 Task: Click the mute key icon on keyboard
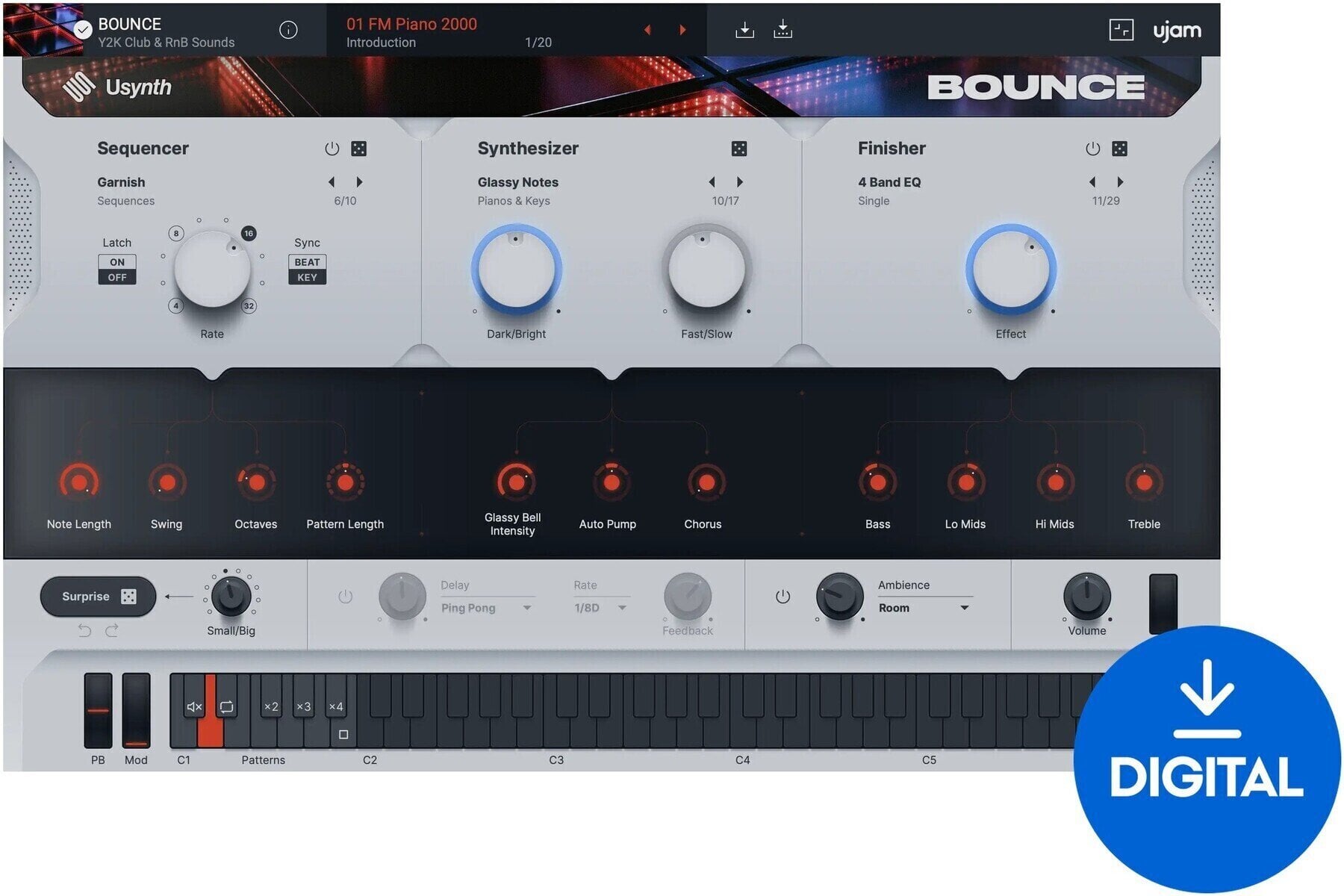(194, 706)
